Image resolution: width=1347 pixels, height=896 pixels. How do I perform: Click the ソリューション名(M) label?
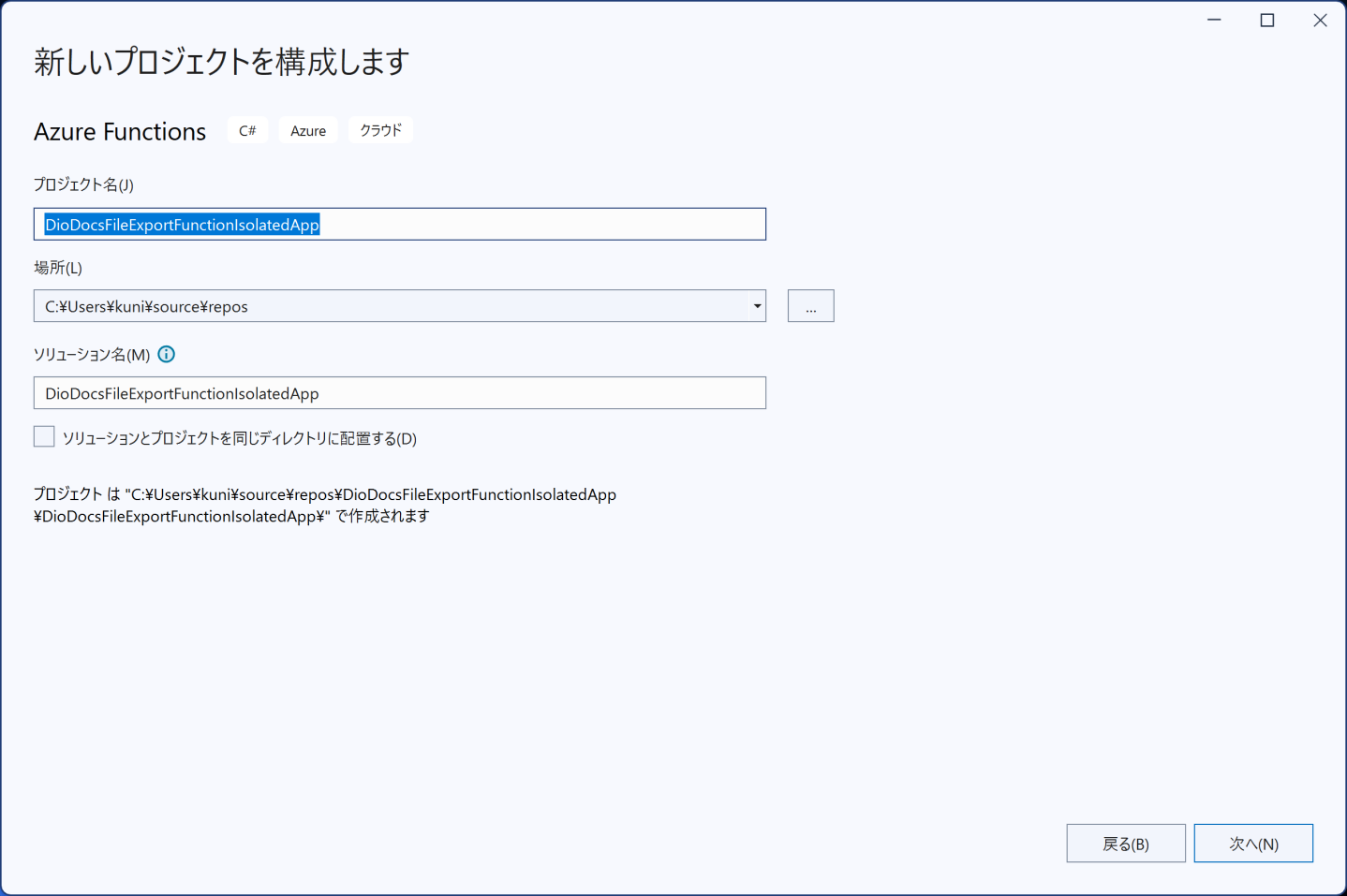[92, 355]
